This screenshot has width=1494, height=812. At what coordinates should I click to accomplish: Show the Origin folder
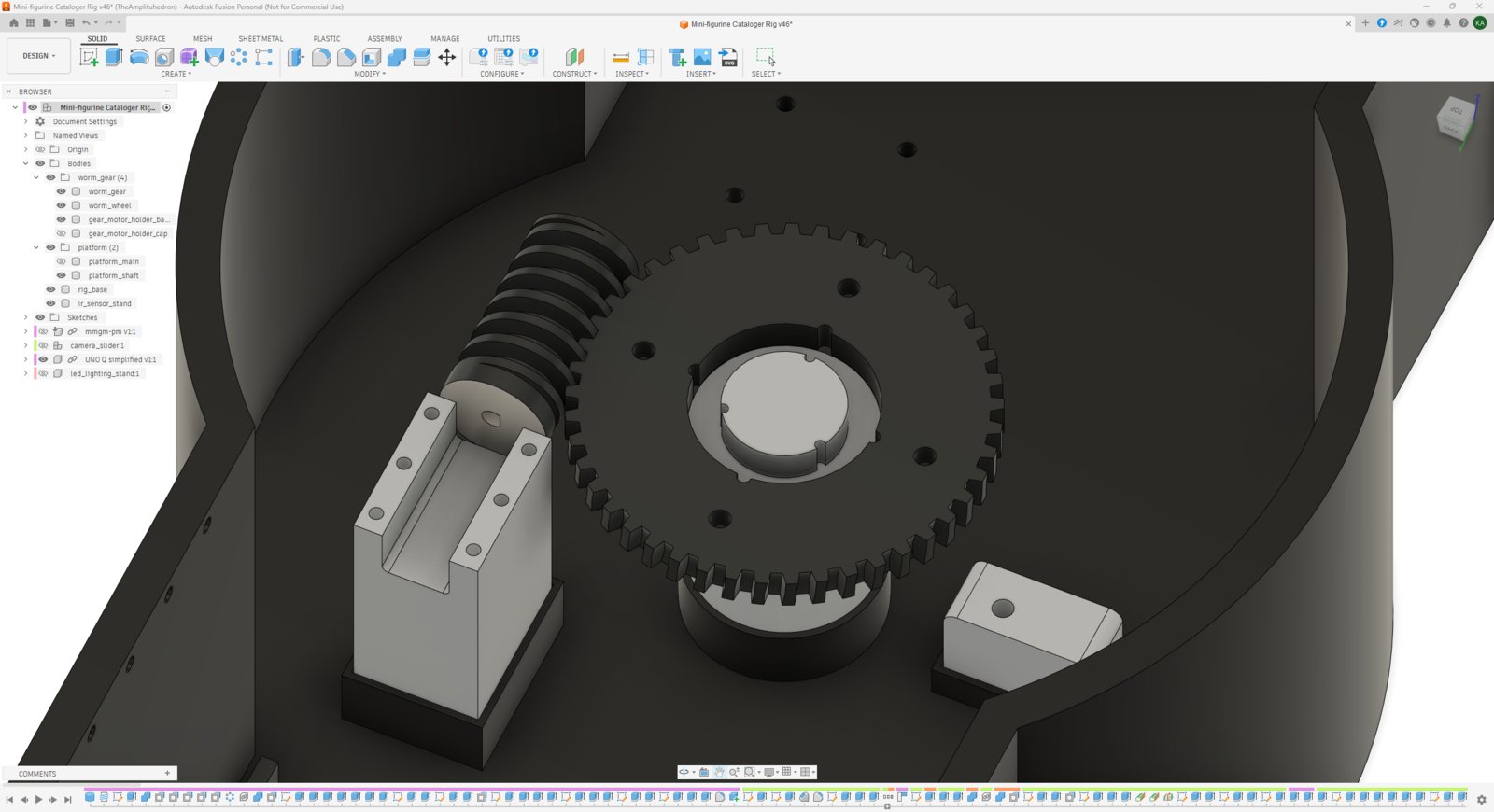click(40, 149)
